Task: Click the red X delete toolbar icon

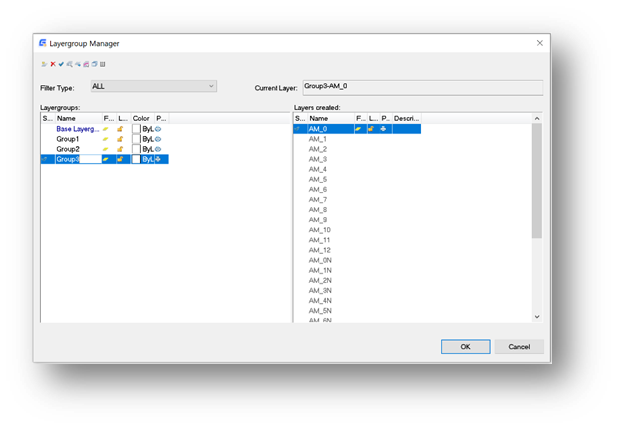Action: (x=53, y=64)
